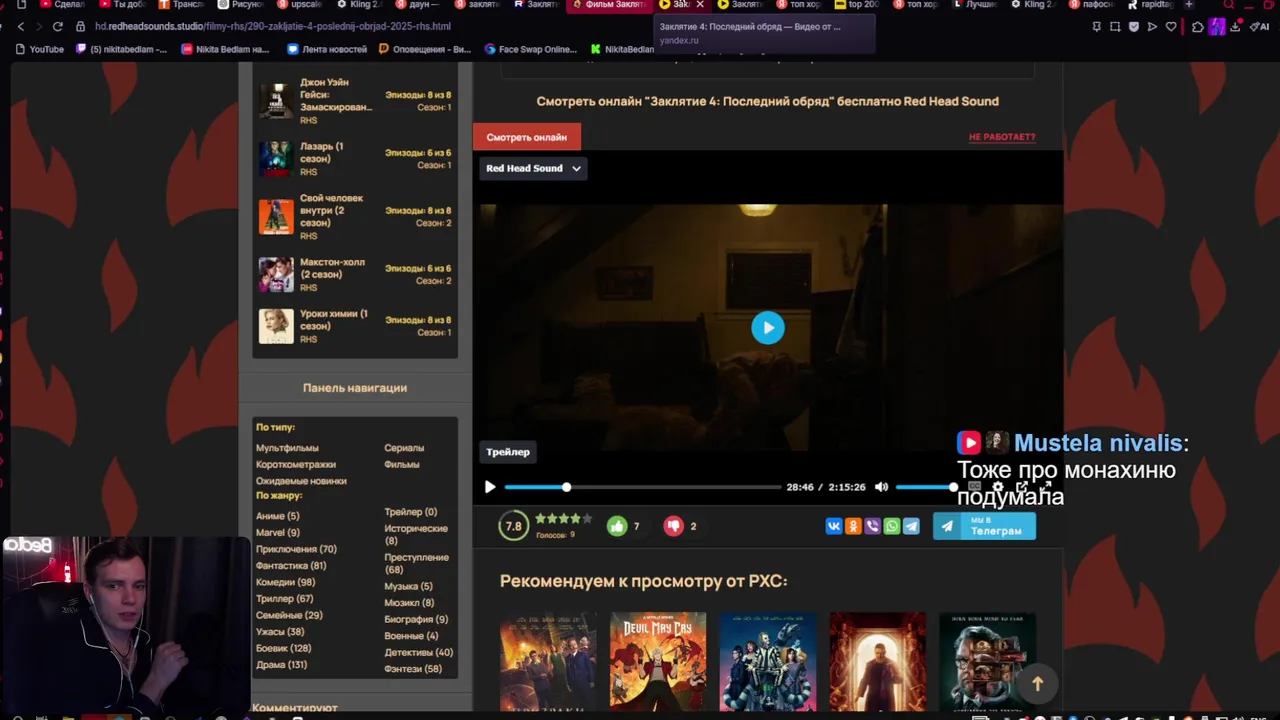Open Свой человек внутри (2 сезон)
This screenshot has height=720, width=1280.
(355, 217)
